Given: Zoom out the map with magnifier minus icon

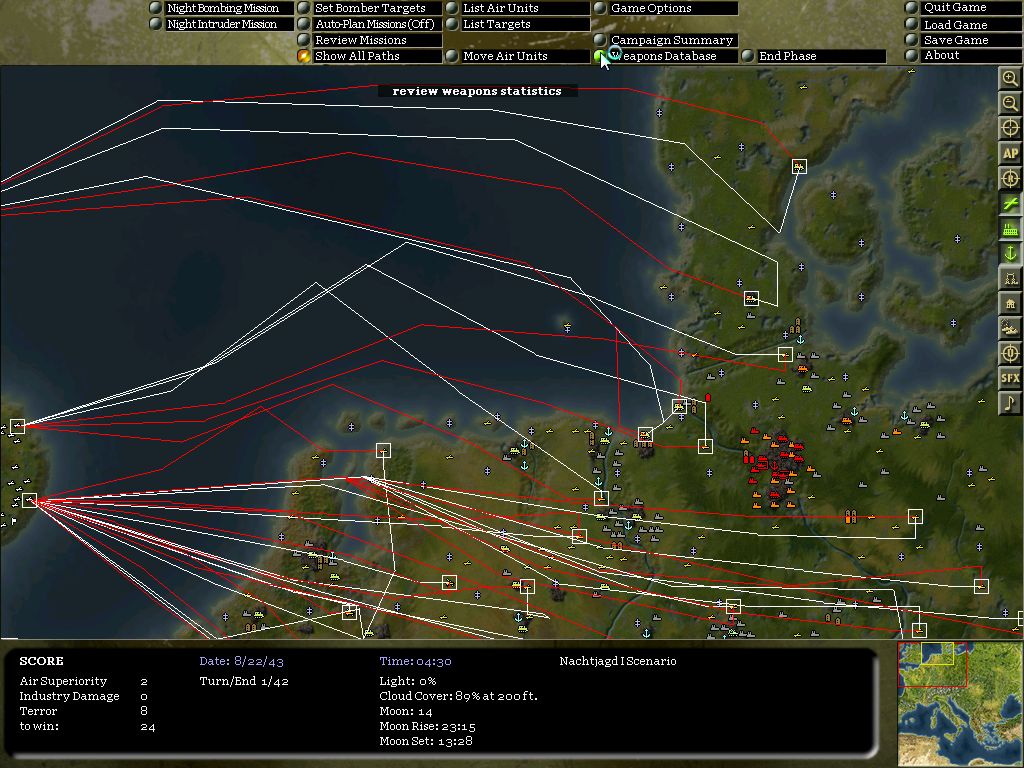Looking at the screenshot, I should [x=1010, y=103].
